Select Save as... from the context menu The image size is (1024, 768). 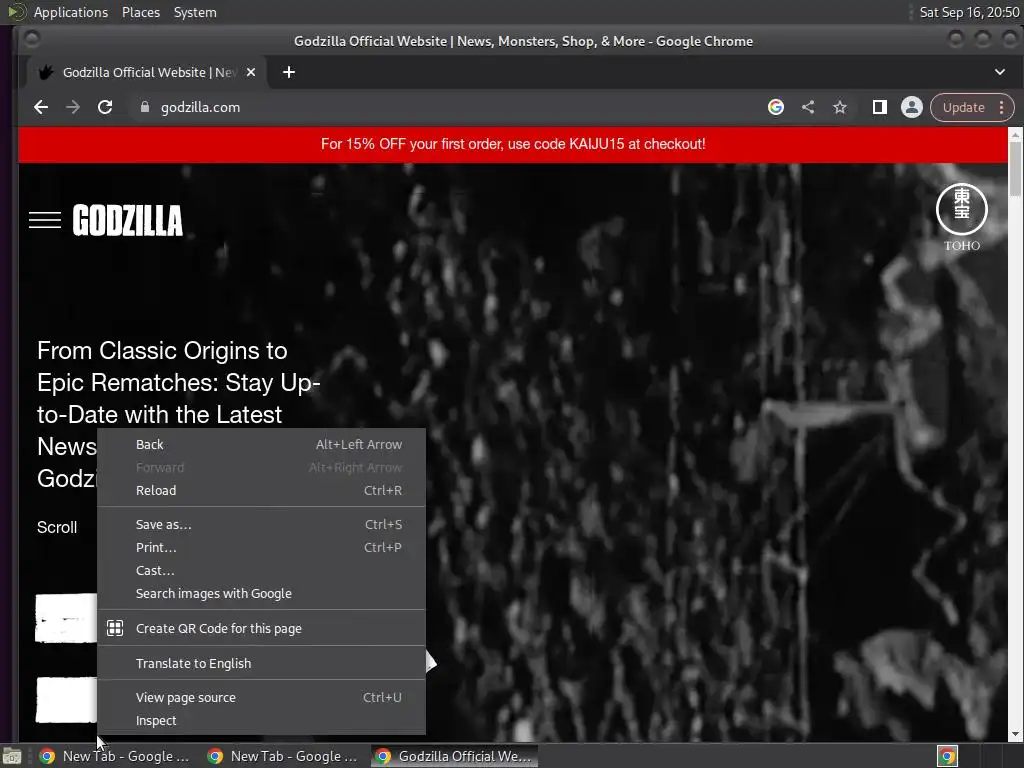point(261,524)
